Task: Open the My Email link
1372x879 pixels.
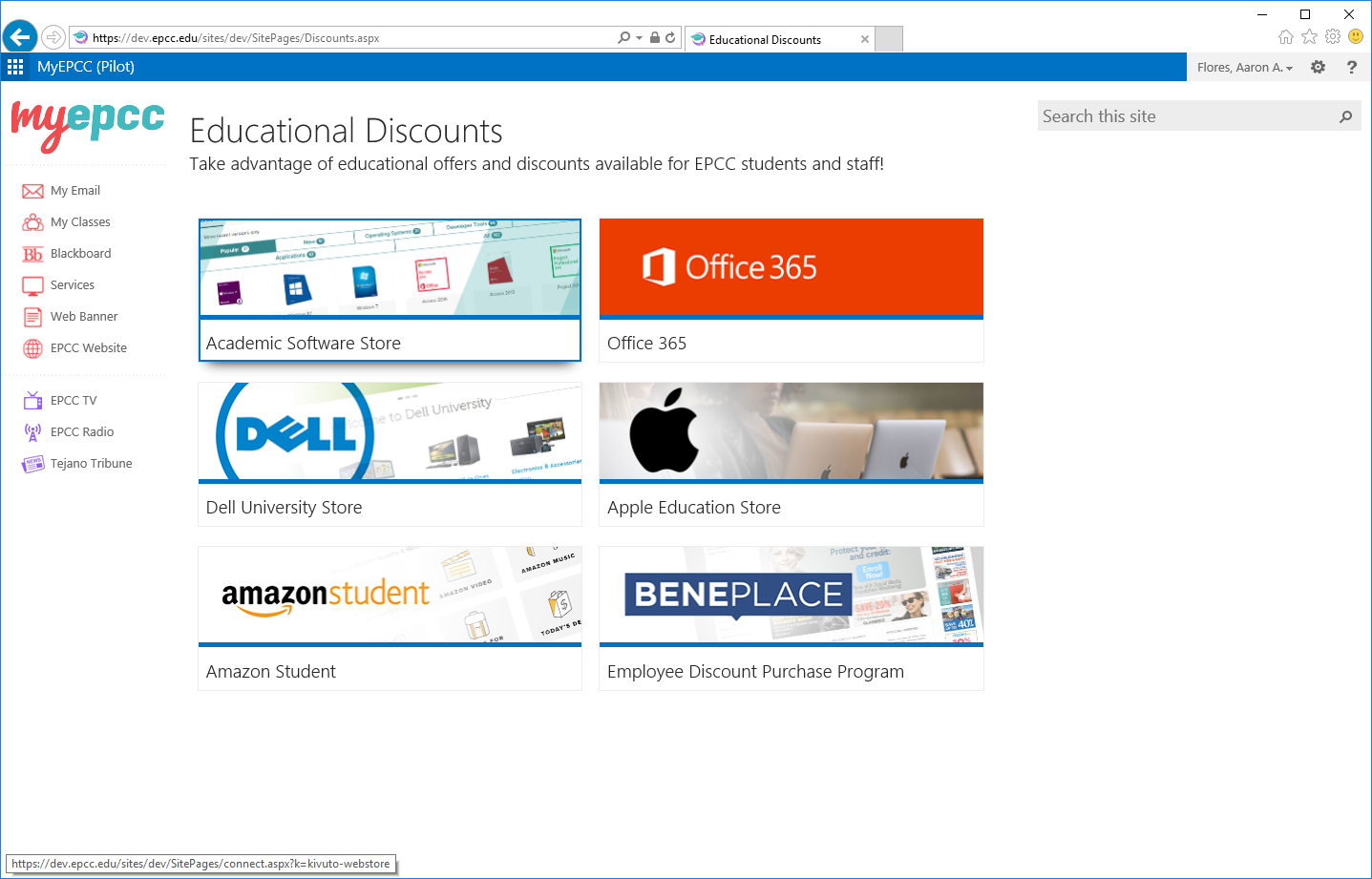Action: 75,191
